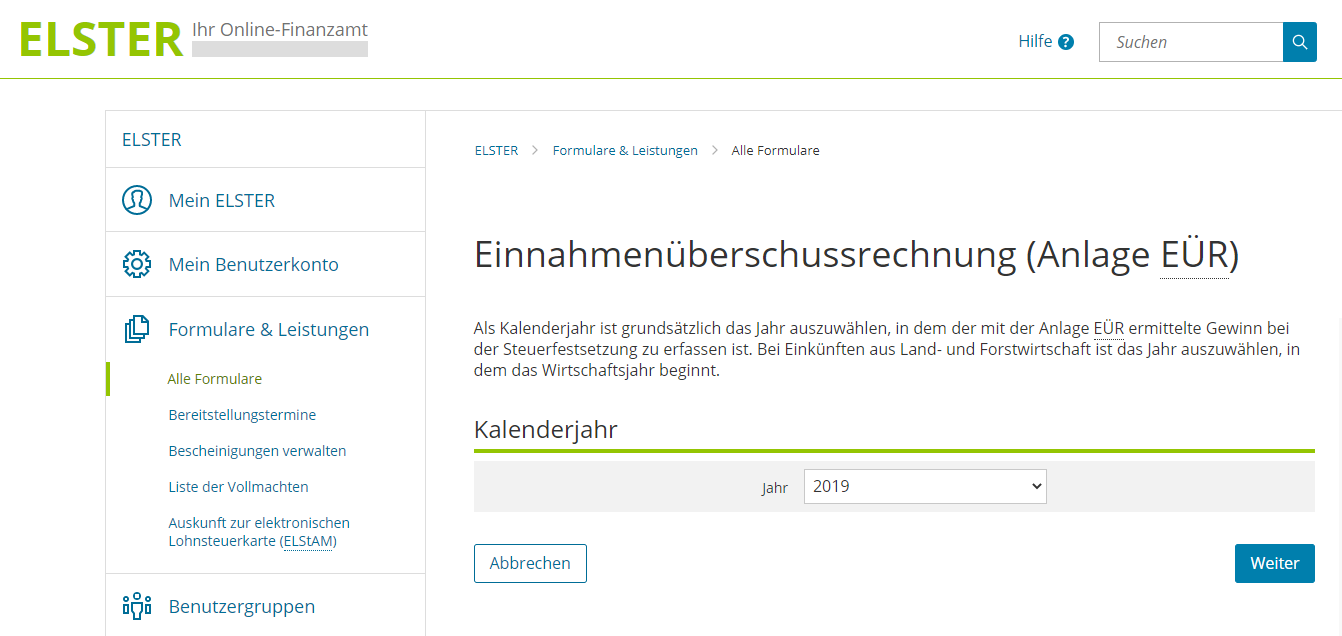This screenshot has width=1342, height=636.
Task: Open Liste der Vollmachten
Action: (x=238, y=487)
